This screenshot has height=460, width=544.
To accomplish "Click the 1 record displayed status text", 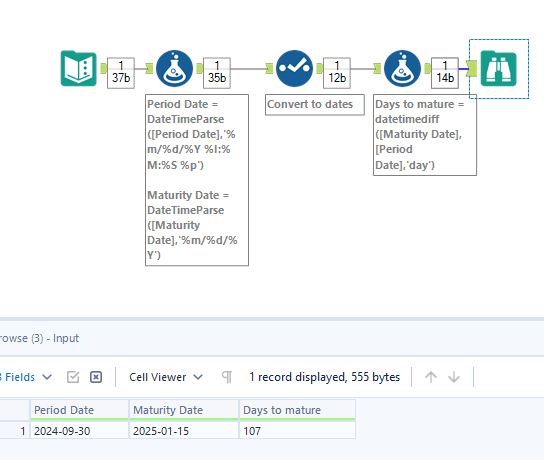I will pos(324,377).
